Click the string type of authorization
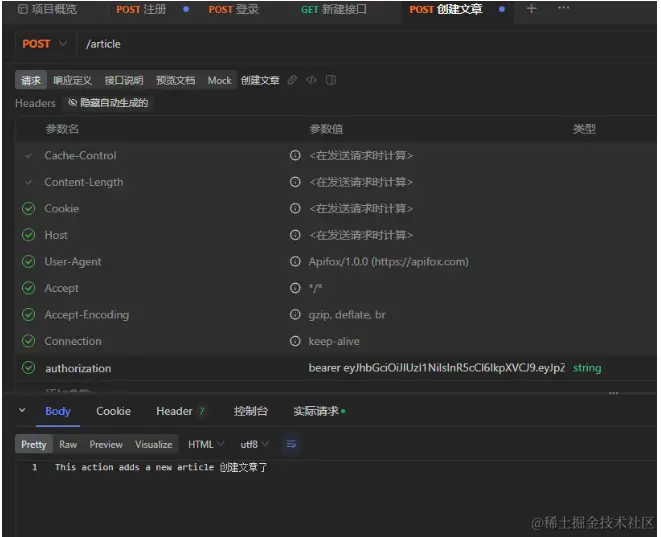The width and height of the screenshot is (661, 537). tap(587, 368)
